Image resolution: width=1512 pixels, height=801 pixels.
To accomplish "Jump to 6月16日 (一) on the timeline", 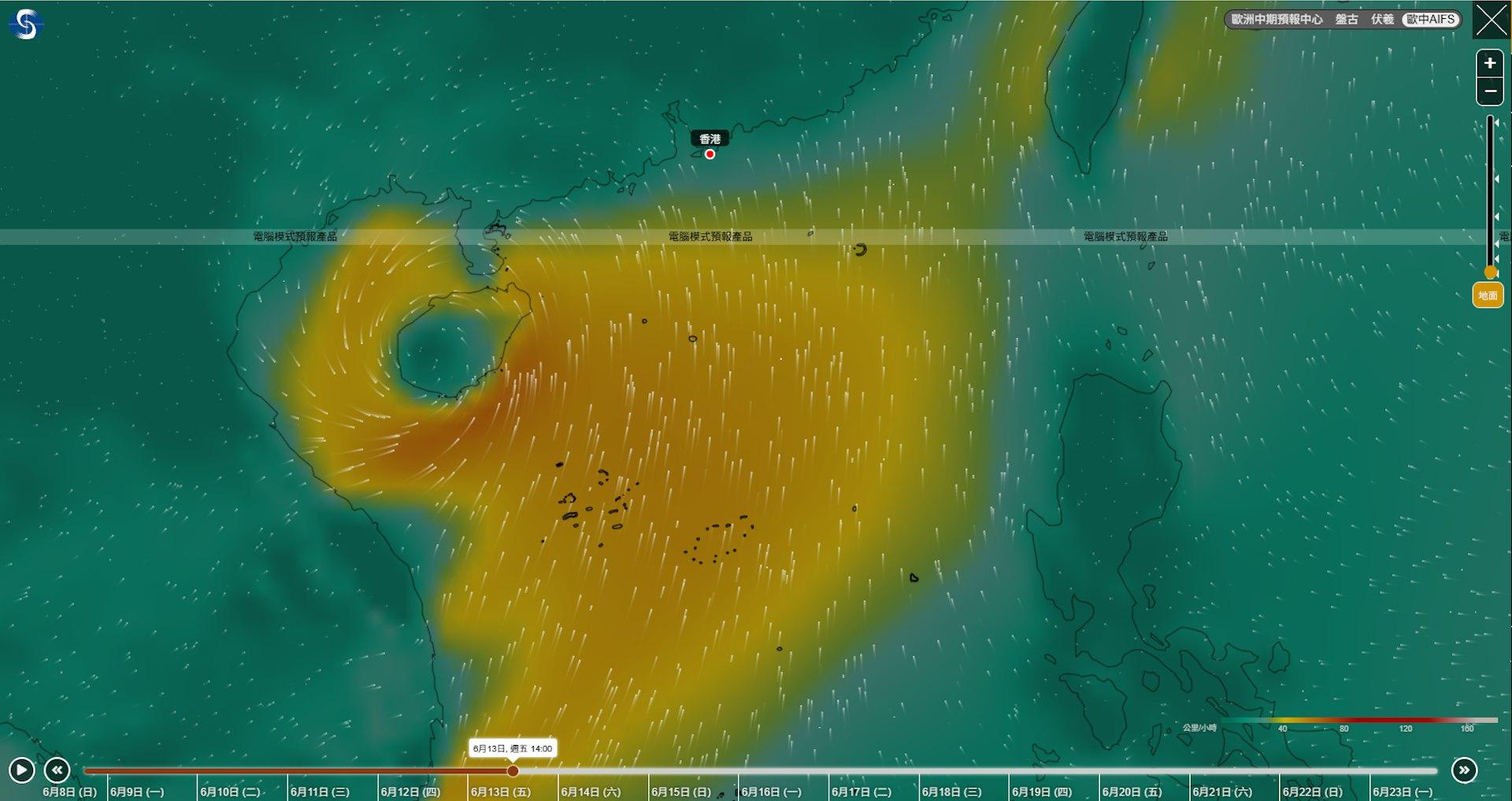I will (x=771, y=792).
